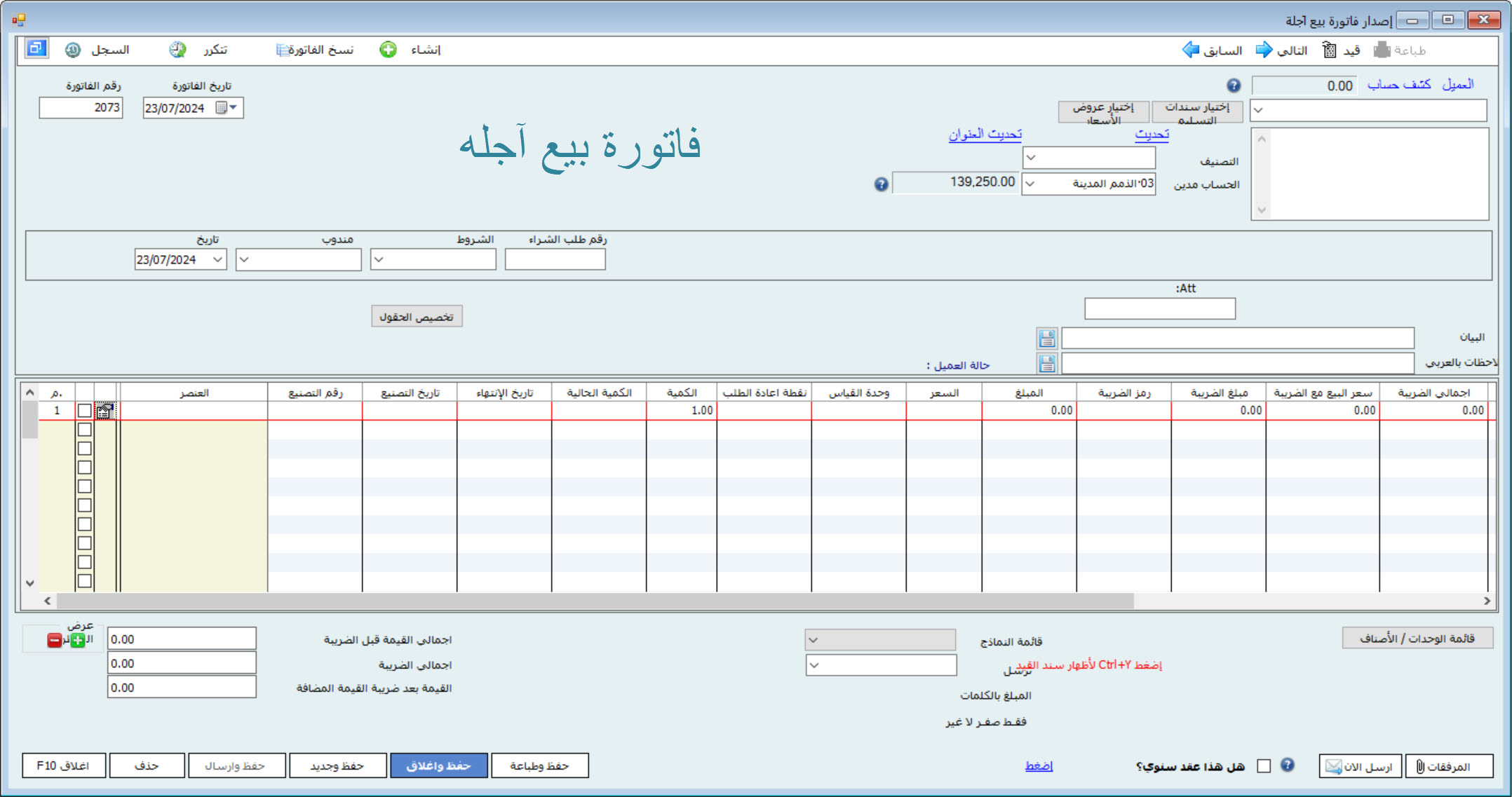Click the Repeat (تتكرر) toolbar item
This screenshot has width=1512, height=797.
pyautogui.click(x=214, y=50)
